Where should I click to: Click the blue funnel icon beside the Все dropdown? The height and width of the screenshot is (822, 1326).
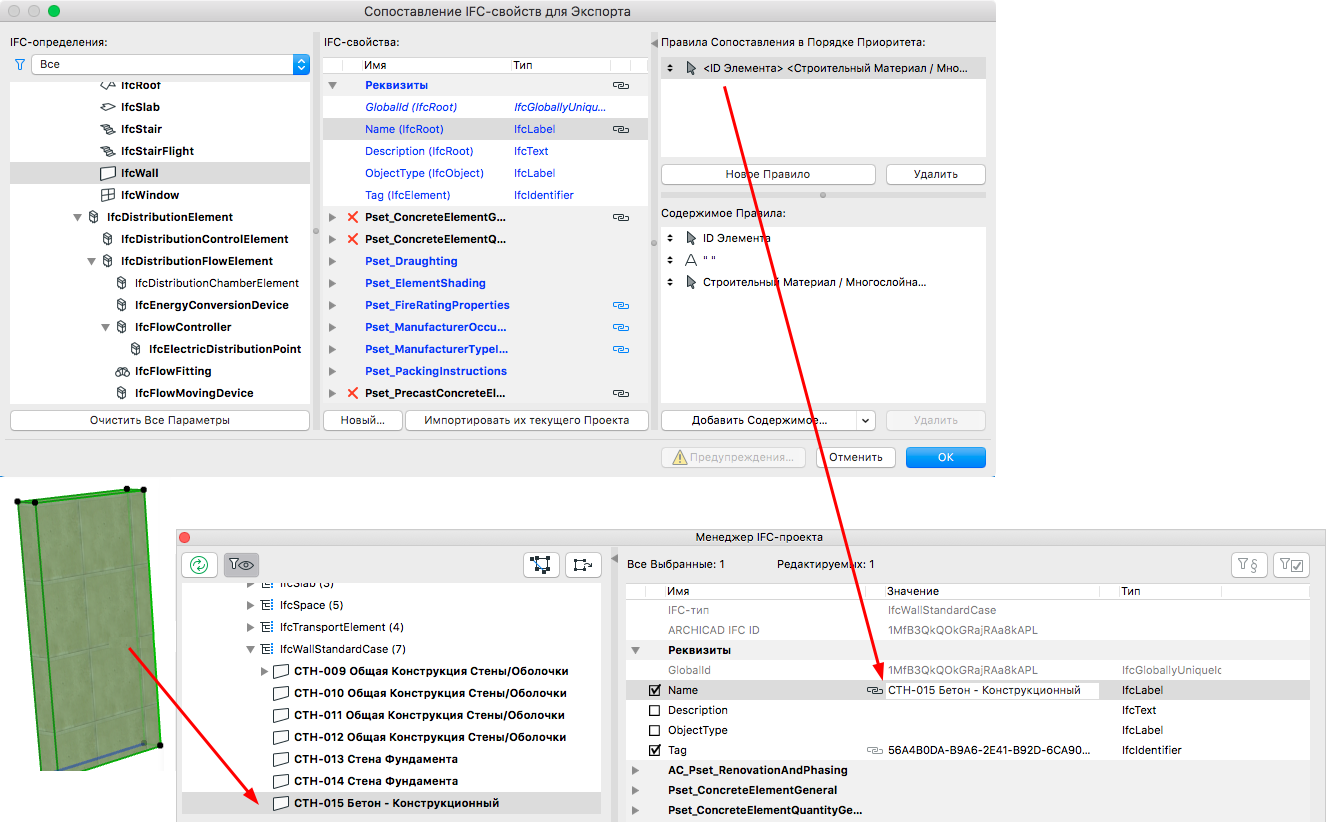(x=19, y=64)
